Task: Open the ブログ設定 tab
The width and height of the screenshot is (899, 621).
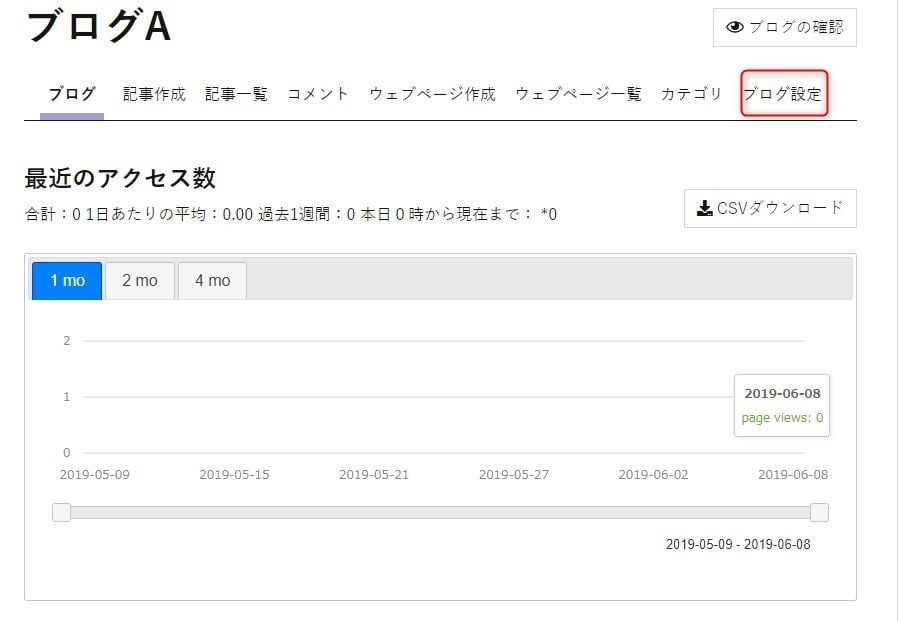Action: pos(783,93)
